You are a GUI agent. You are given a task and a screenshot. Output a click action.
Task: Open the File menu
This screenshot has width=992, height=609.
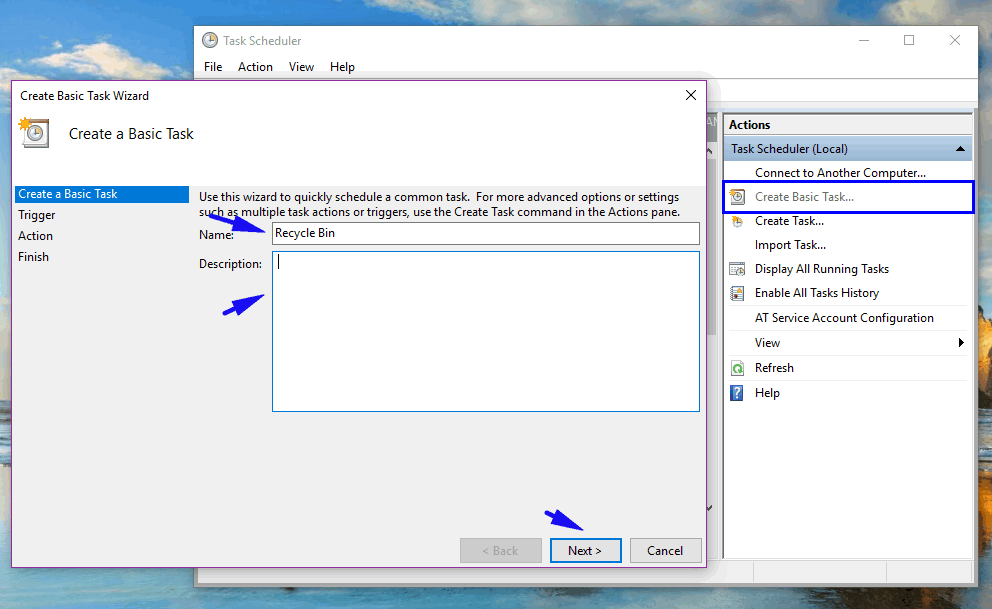pyautogui.click(x=213, y=67)
